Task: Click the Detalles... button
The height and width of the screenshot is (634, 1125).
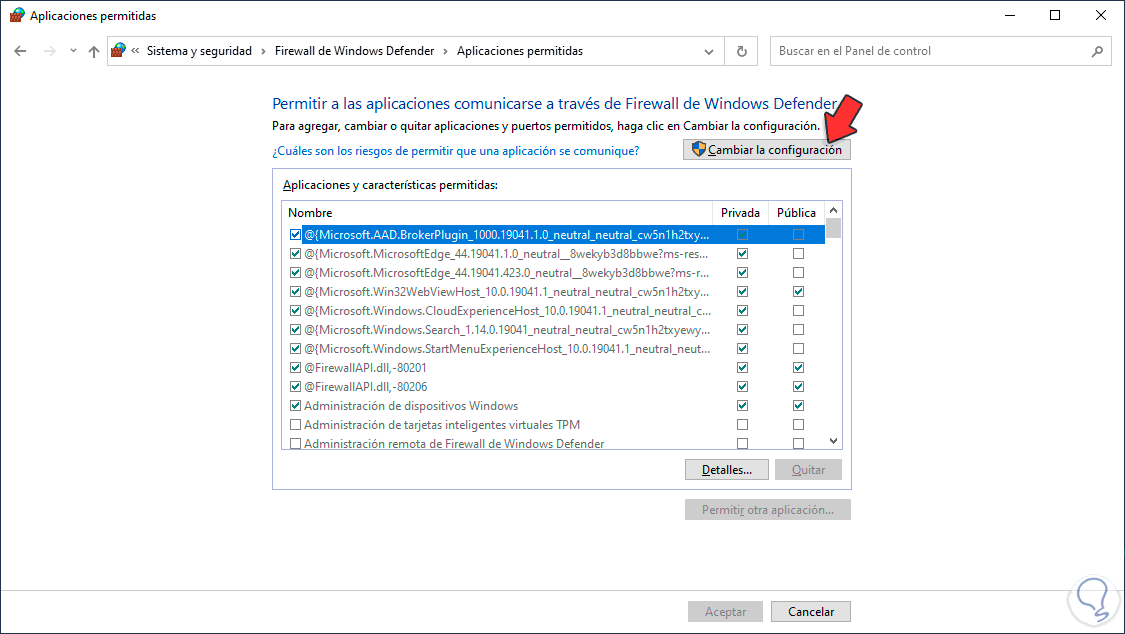Action: pos(727,470)
